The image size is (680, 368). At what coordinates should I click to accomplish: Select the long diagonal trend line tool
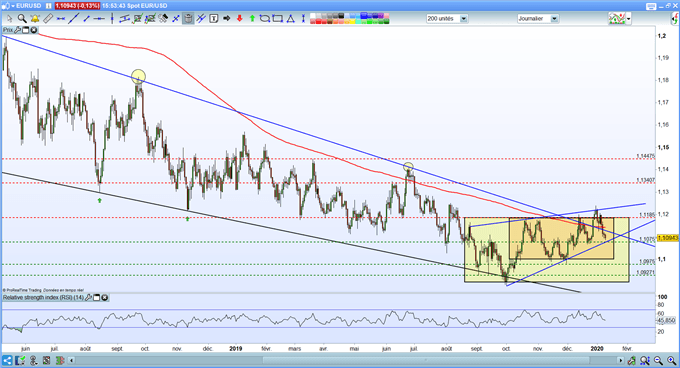point(73,19)
